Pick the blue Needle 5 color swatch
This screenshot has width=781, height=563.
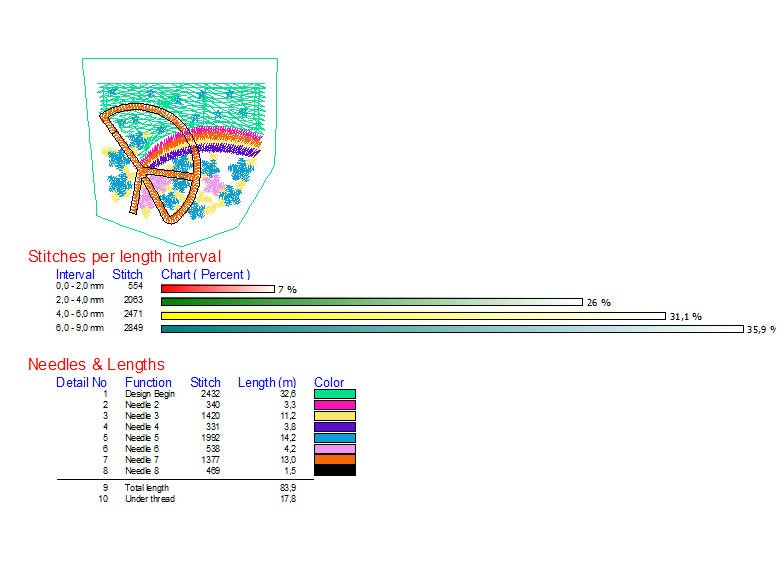click(335, 438)
